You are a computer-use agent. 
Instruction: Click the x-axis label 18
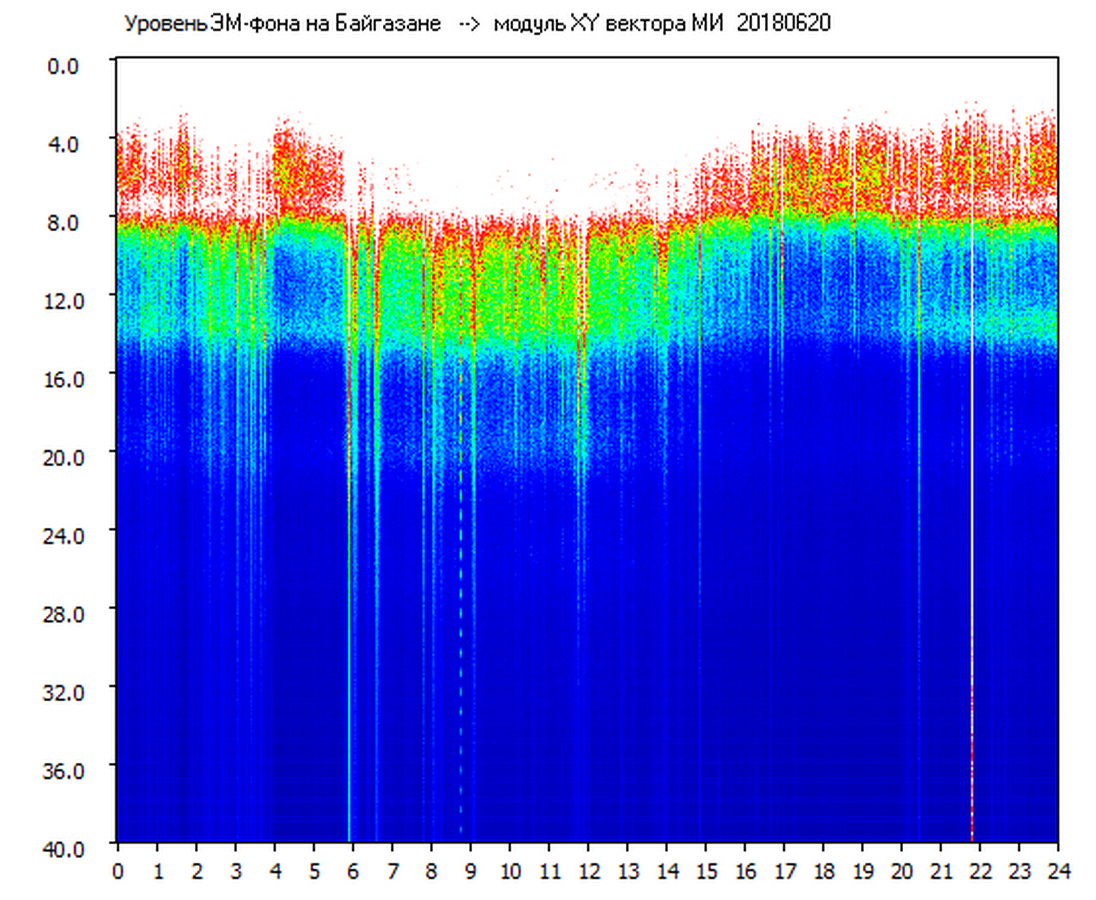[823, 870]
